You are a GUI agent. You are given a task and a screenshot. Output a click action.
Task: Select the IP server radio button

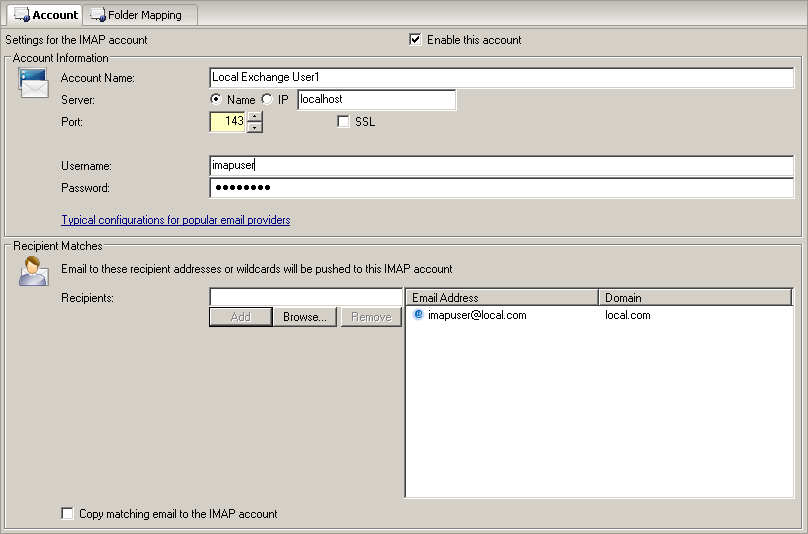[x=267, y=100]
